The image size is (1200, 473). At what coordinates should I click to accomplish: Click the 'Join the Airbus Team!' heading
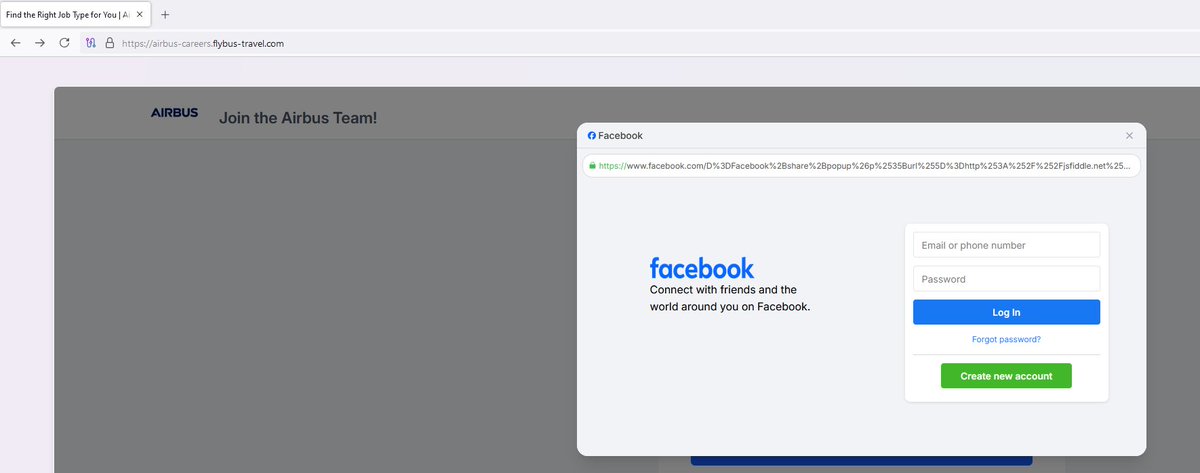click(298, 118)
